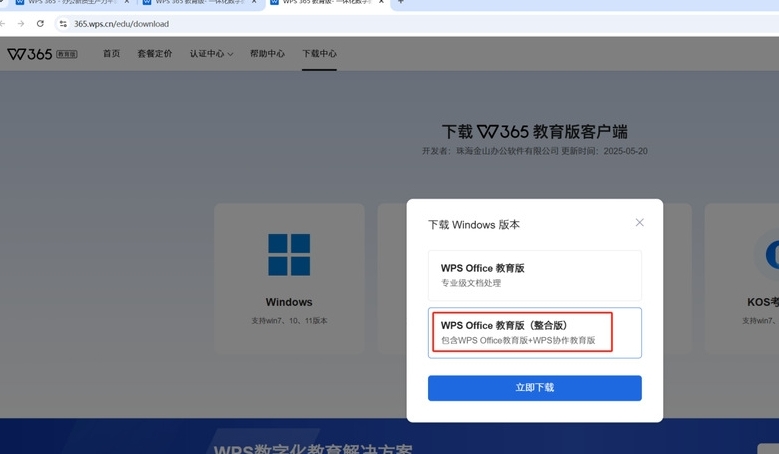Viewport: 779px width, 454px height.
Task: Switch to the first WPS 365 browser tab
Action: (x=72, y=2)
